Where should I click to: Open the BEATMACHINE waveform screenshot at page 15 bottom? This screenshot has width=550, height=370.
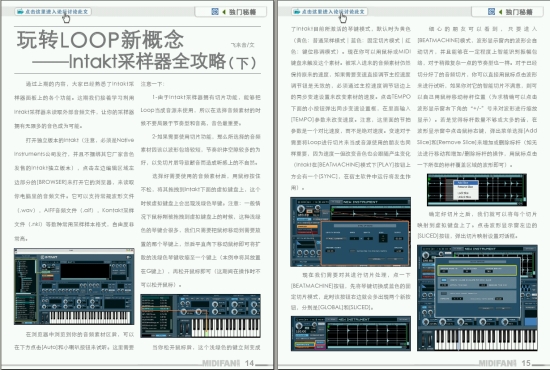[350, 333]
